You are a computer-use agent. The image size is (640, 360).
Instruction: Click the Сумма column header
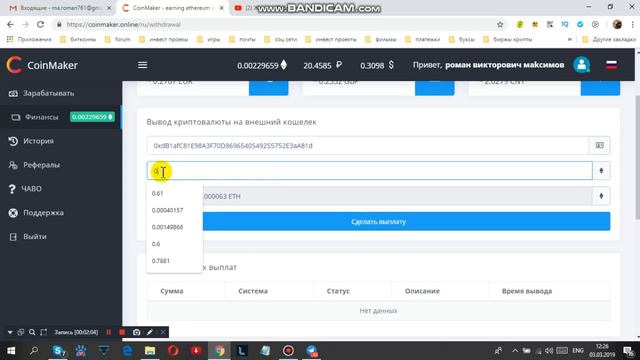coord(172,291)
